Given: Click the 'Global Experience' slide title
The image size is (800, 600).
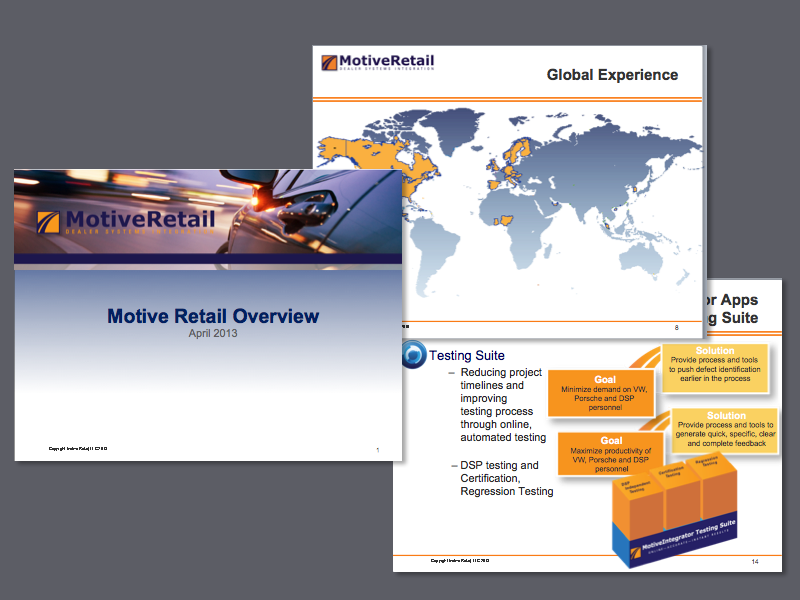Looking at the screenshot, I should [x=612, y=75].
